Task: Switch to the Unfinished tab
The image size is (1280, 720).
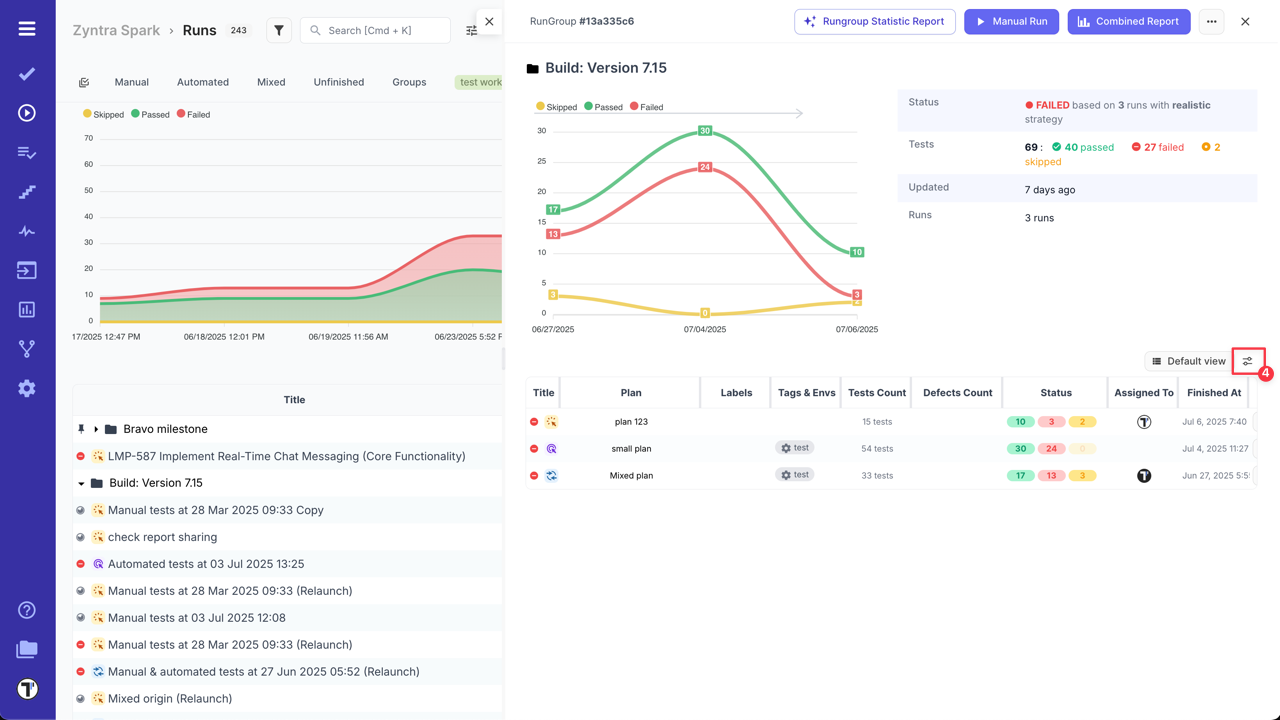Action: 338,82
